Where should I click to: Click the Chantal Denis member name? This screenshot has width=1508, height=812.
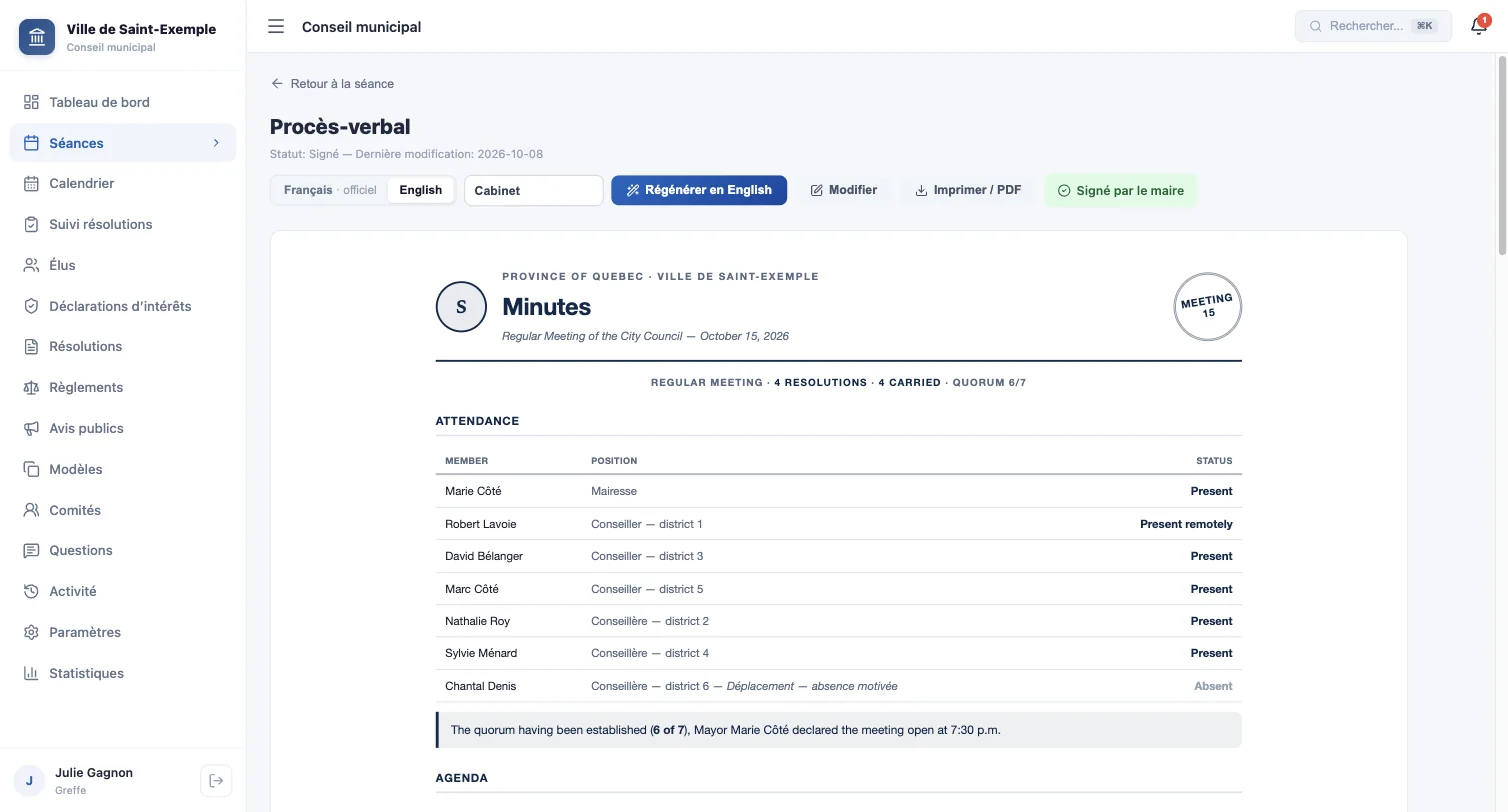pos(481,686)
